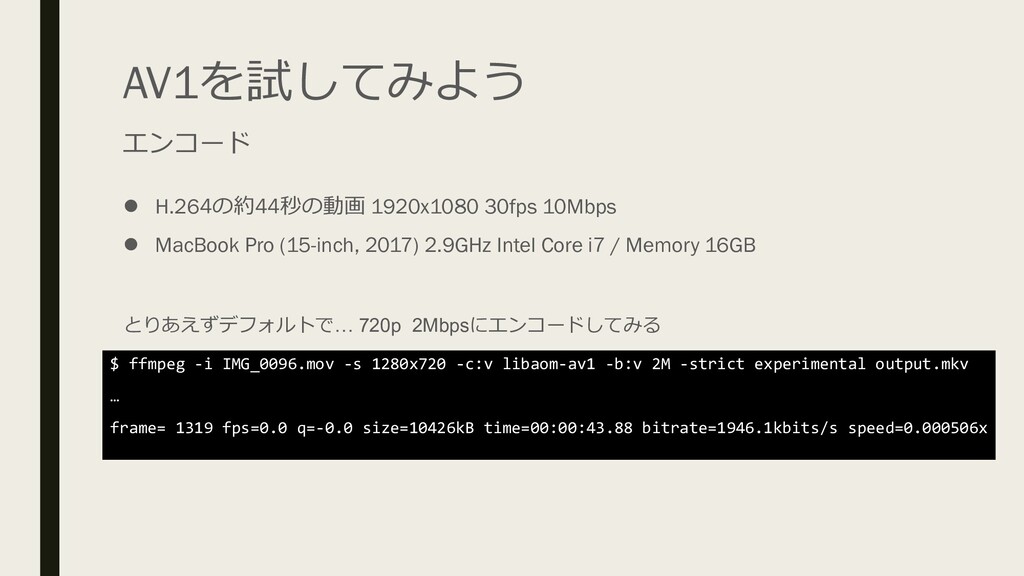Click the bitrate=1946.1kbits/s value
The width and height of the screenshot is (1024, 576).
[x=739, y=428]
